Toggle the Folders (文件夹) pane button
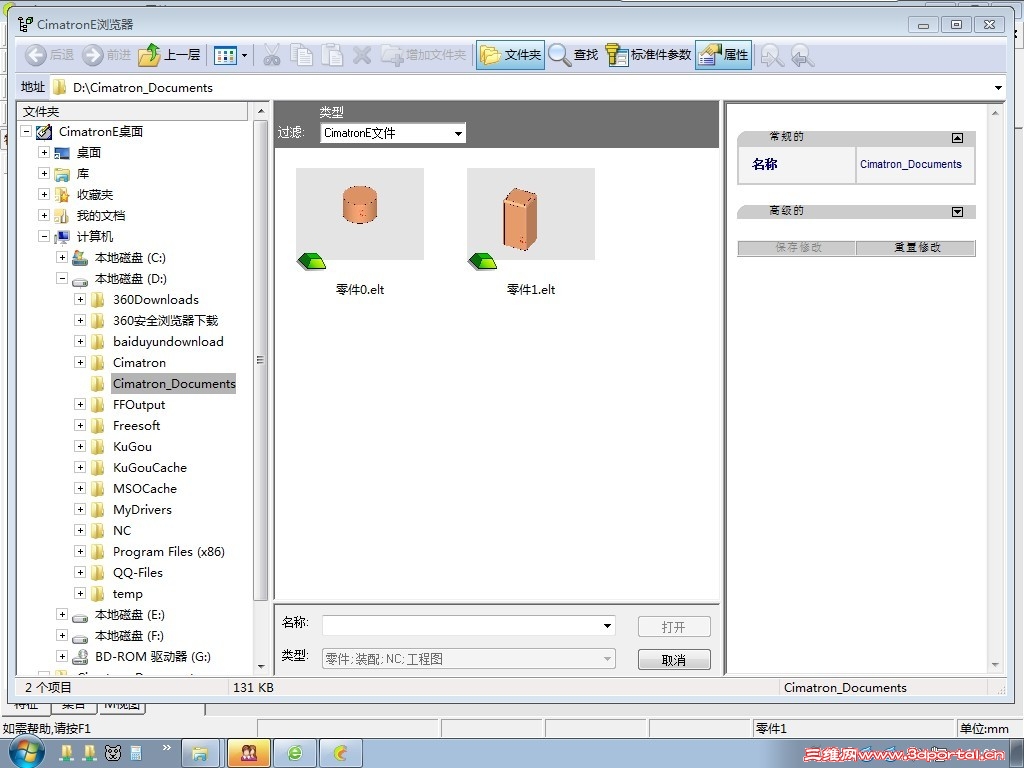The height and width of the screenshot is (768, 1024). 510,56
